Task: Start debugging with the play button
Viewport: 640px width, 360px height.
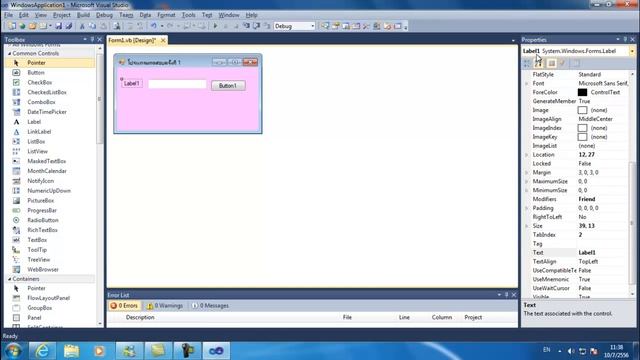Action: 216,26
